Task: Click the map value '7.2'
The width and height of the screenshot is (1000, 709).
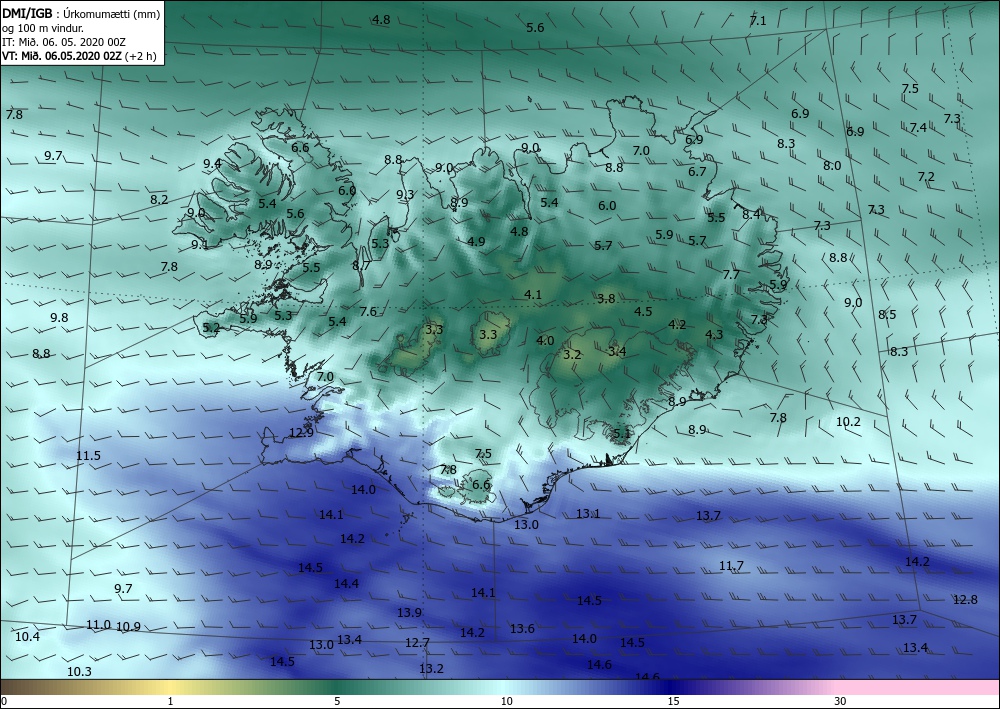Action: coord(925,176)
